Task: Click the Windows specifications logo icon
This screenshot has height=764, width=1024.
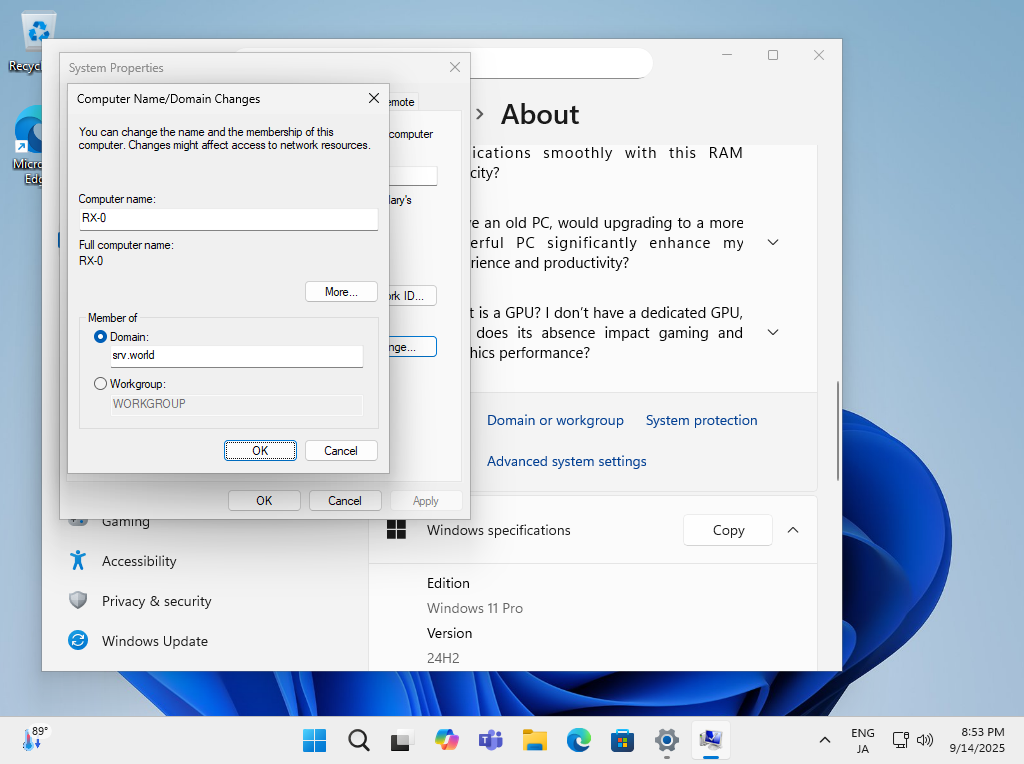Action: 396,530
